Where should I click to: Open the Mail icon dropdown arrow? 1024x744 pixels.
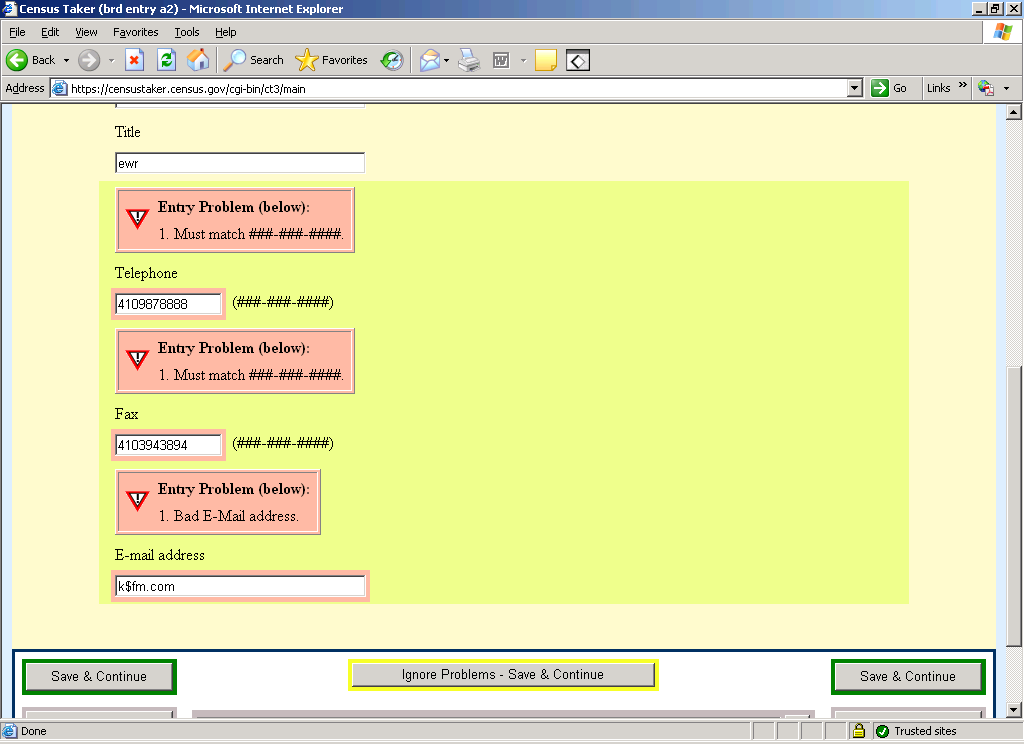click(446, 60)
